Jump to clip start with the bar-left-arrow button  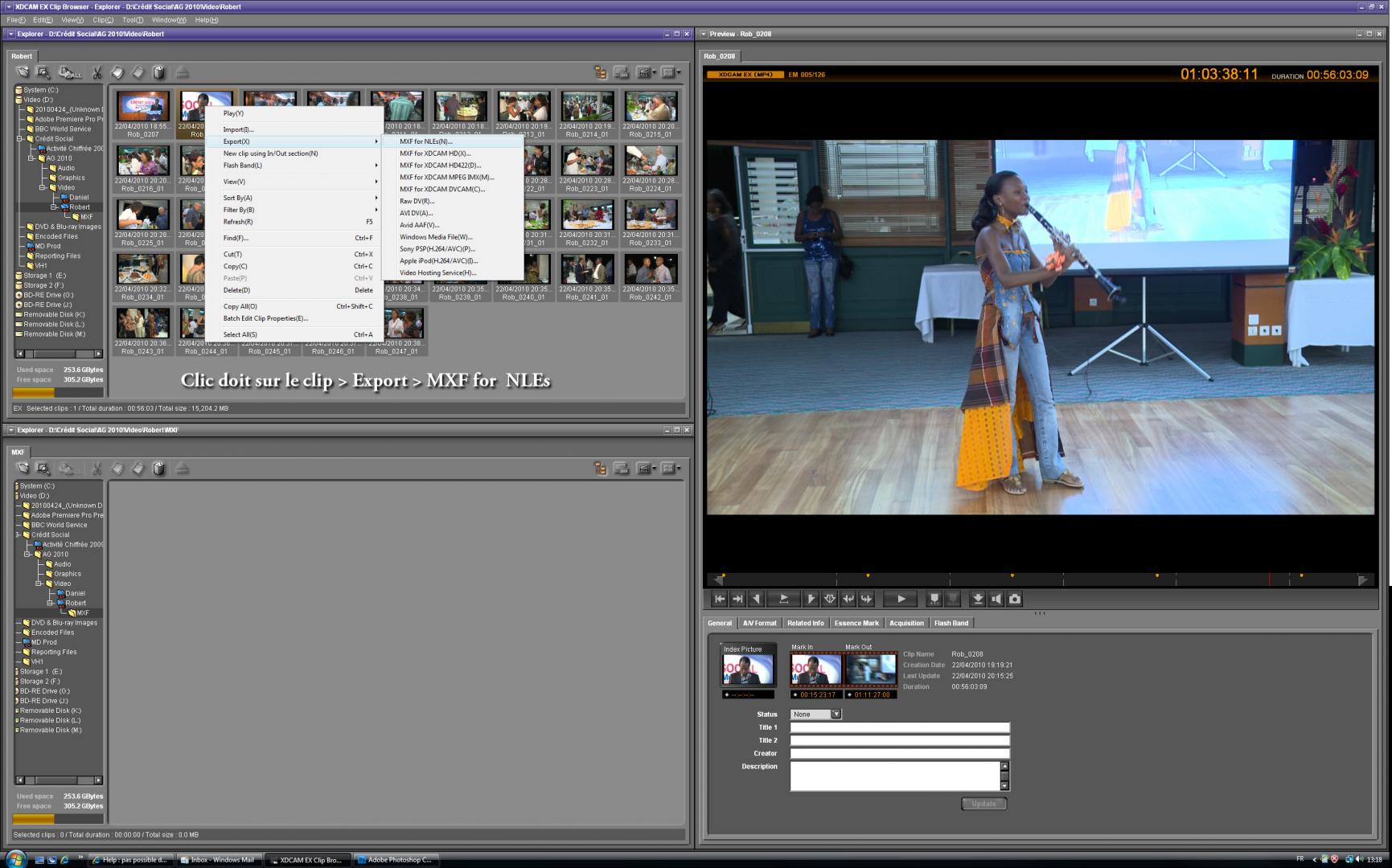[x=720, y=599]
